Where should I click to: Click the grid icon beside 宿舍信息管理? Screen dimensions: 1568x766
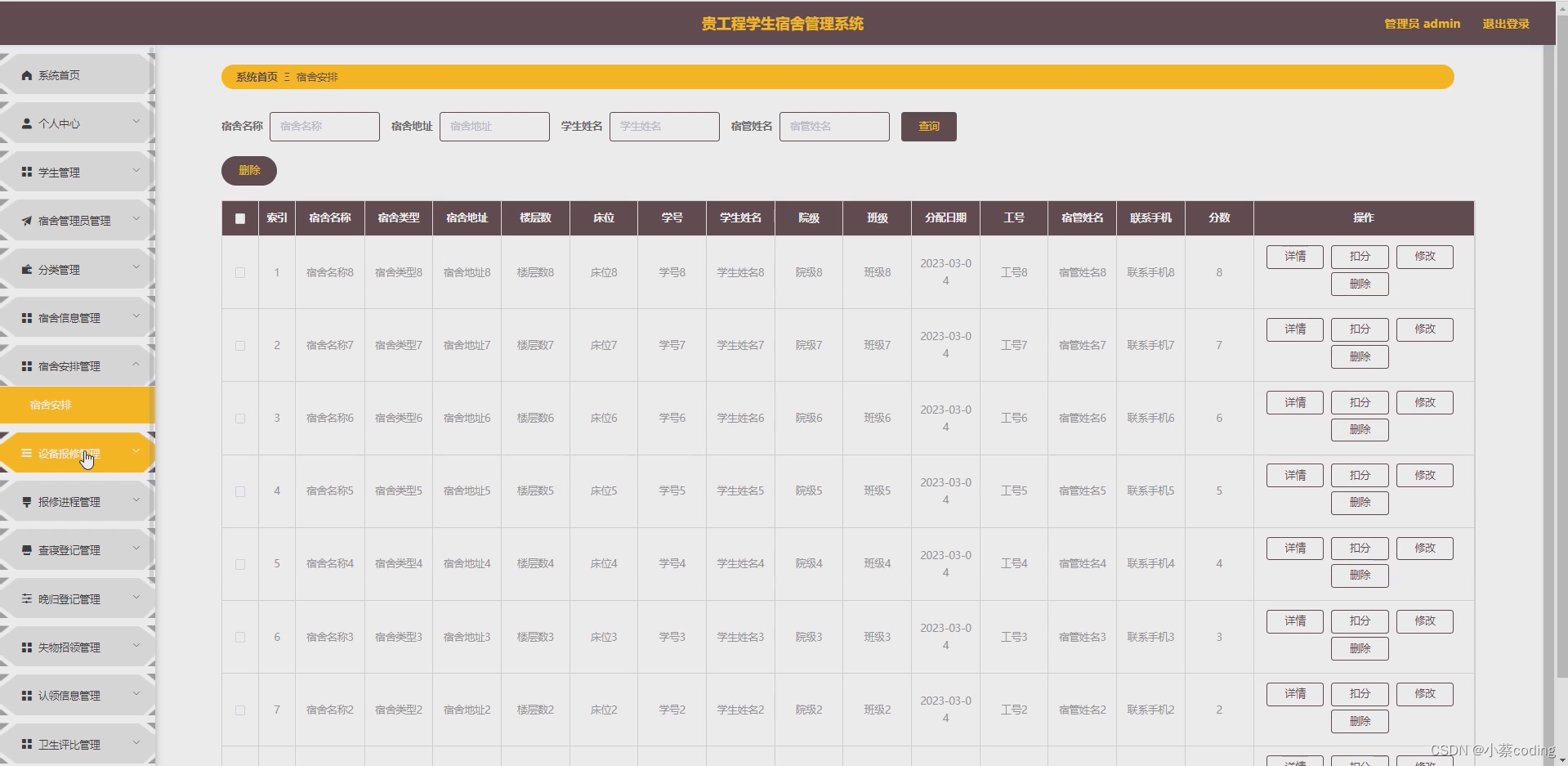tap(27, 317)
